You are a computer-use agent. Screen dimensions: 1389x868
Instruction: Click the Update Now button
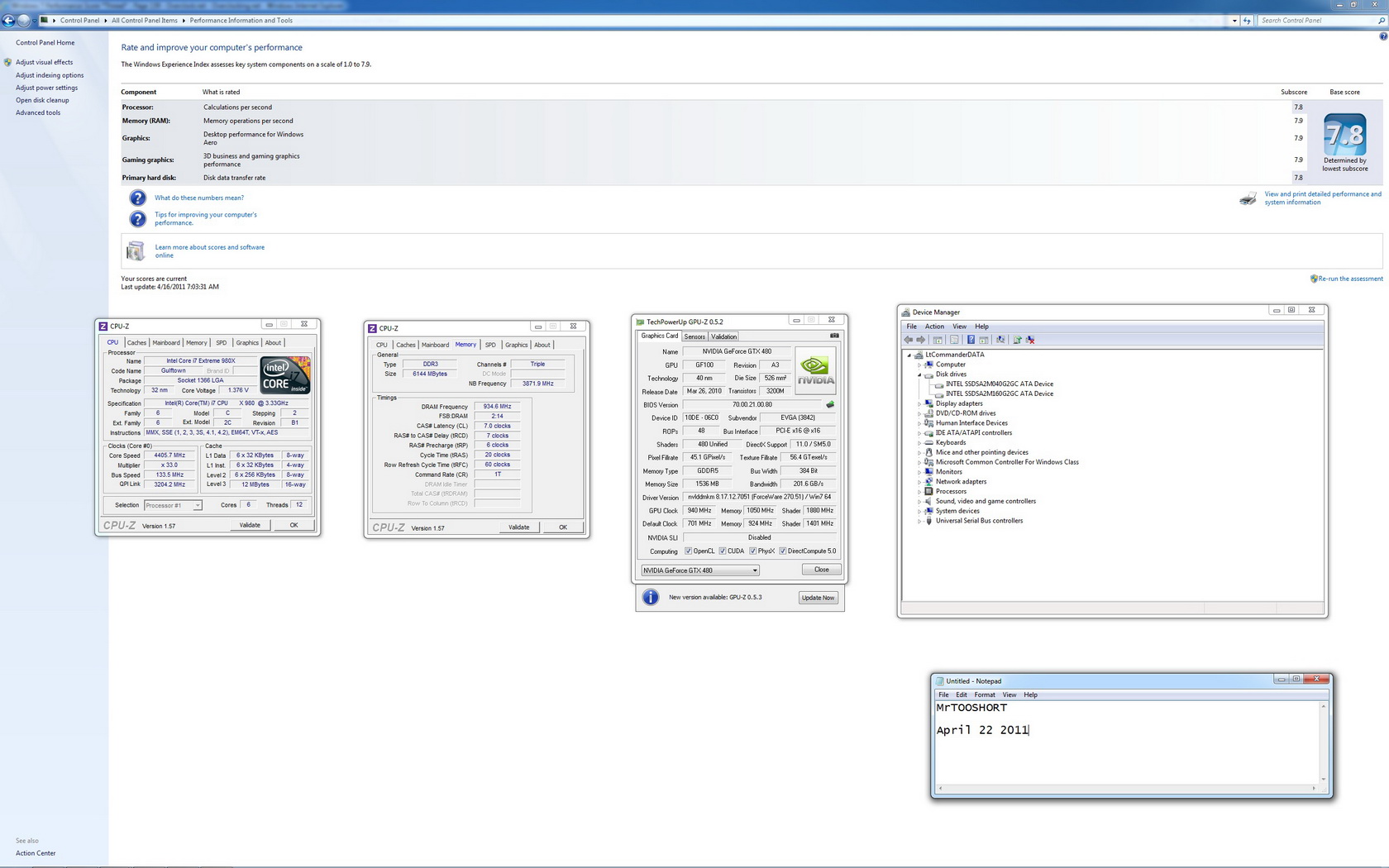click(819, 598)
